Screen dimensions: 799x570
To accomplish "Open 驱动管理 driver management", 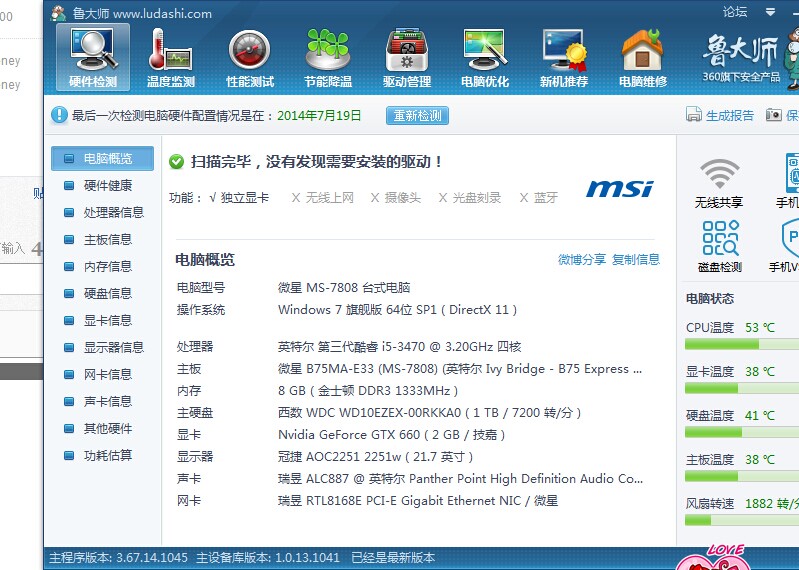I will click(x=407, y=58).
